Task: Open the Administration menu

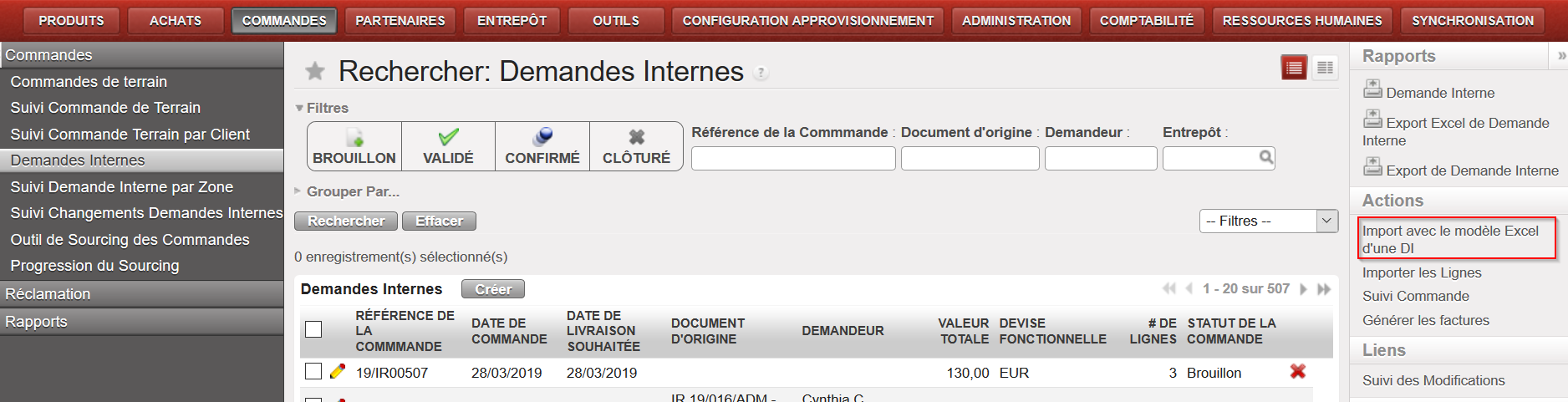Action: click(x=1016, y=20)
